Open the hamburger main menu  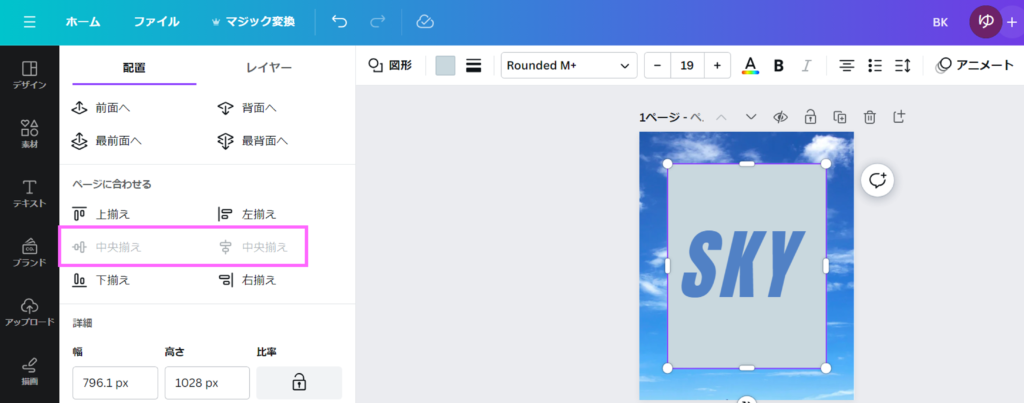(x=29, y=22)
